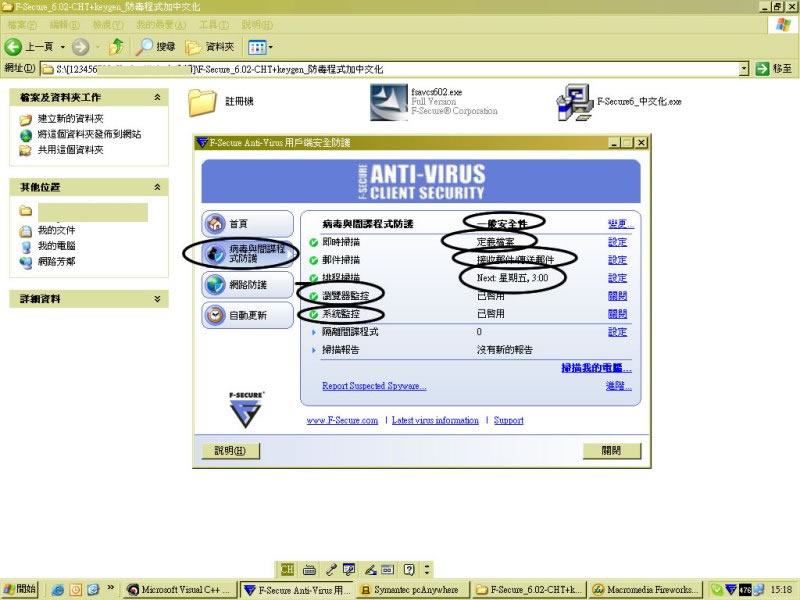Open the www.F-Secure.com link

point(342,420)
